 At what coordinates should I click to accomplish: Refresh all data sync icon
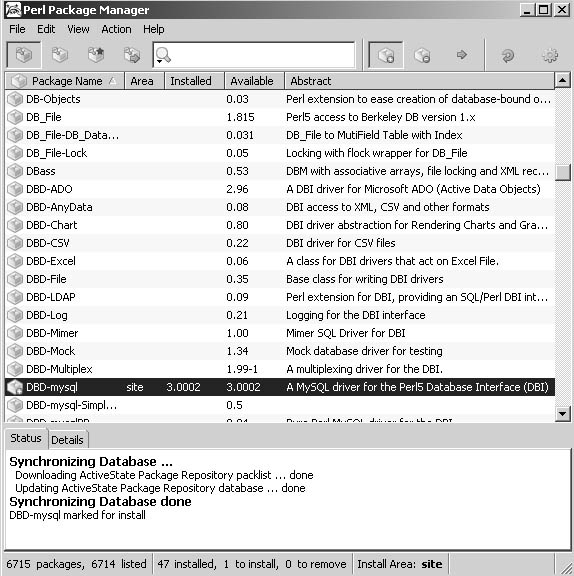[508, 55]
